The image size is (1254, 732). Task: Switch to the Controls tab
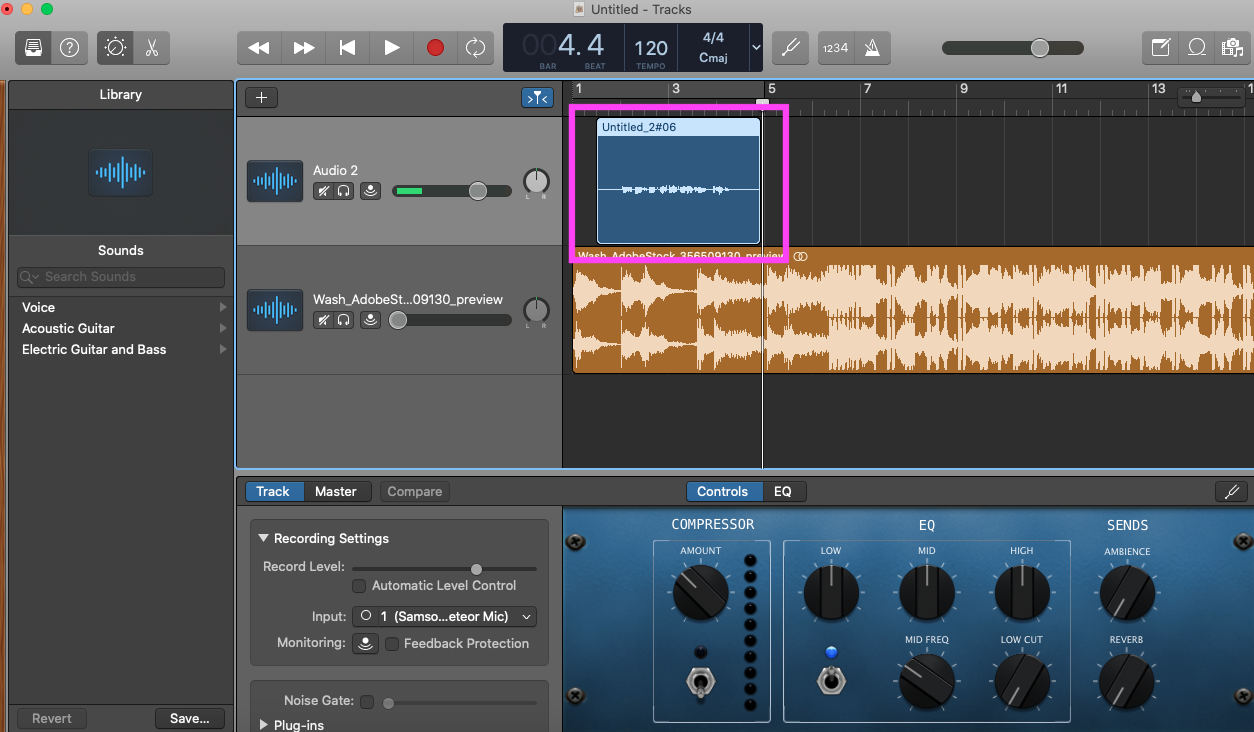pyautogui.click(x=723, y=491)
